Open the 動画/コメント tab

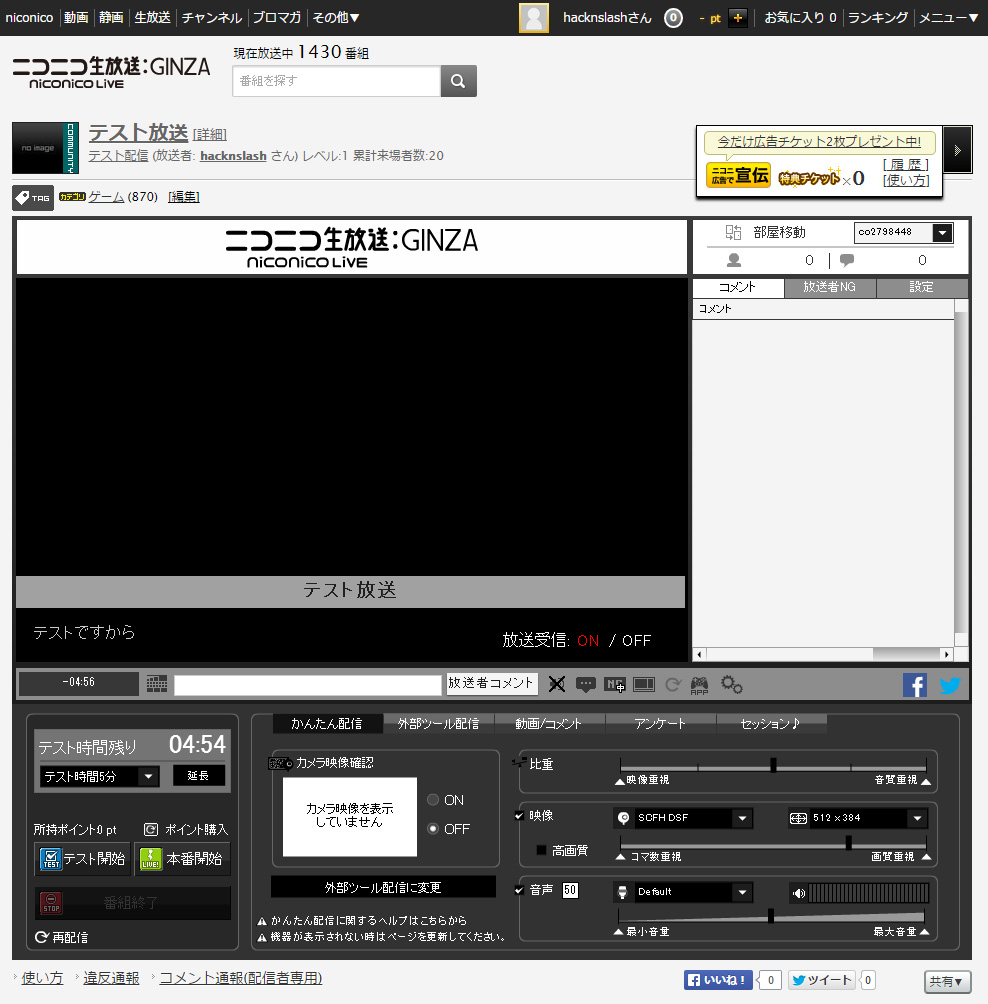[x=549, y=724]
